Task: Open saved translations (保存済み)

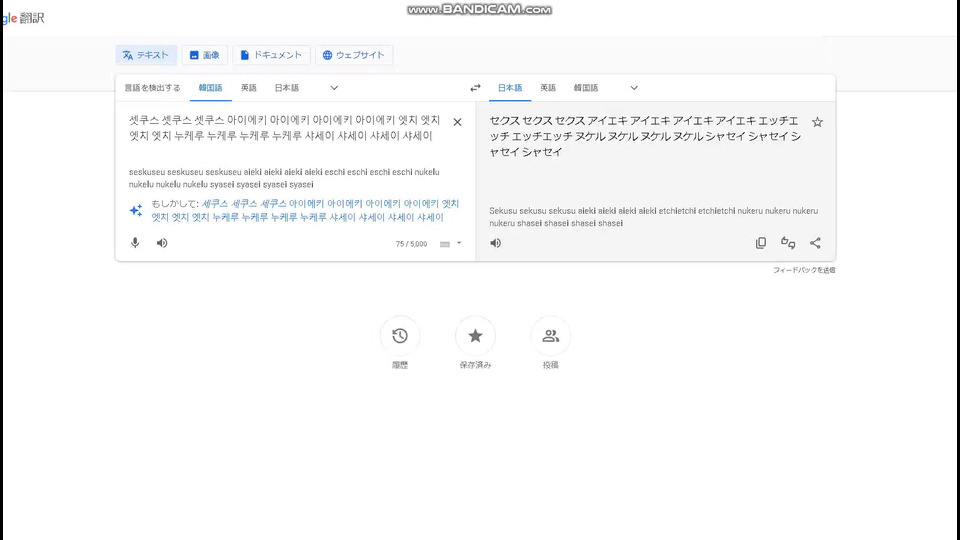Action: click(x=475, y=336)
